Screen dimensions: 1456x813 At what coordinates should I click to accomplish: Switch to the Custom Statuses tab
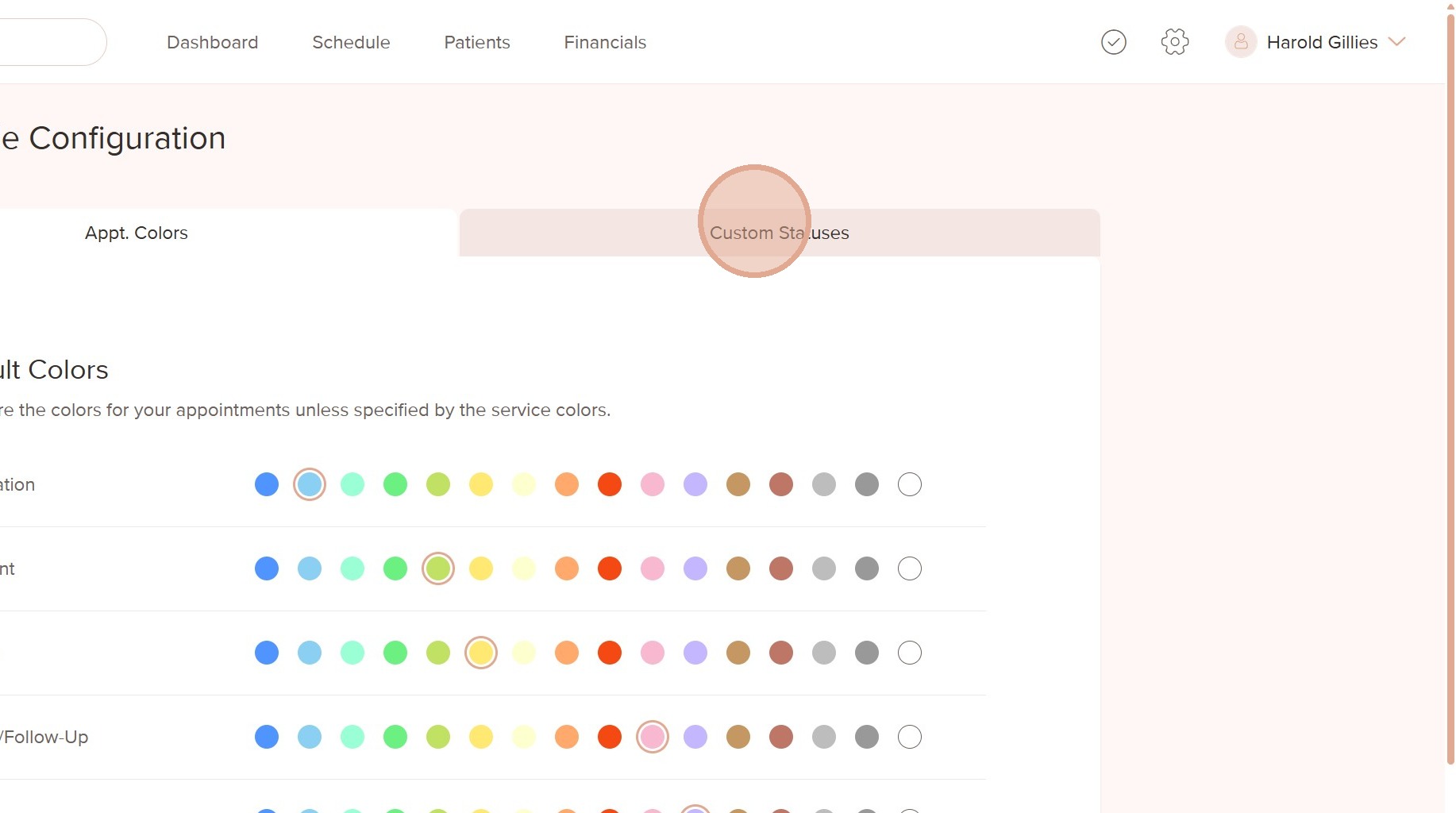780,233
